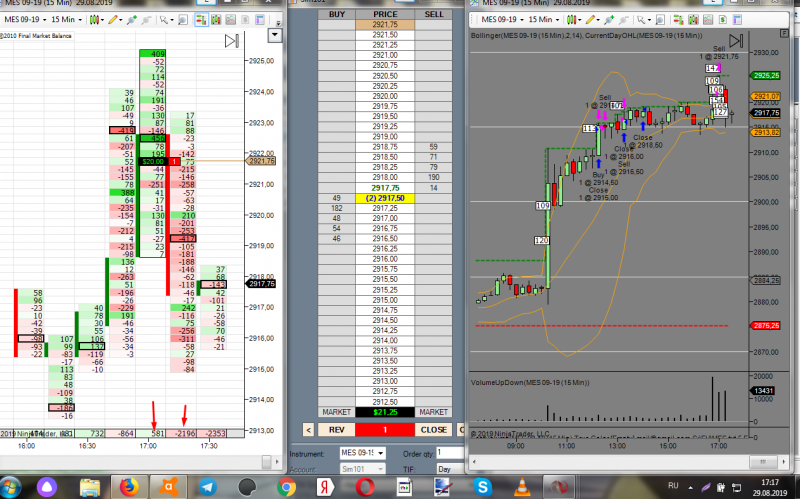
Task: Open Telegram from the taskbar
Action: [x=208, y=487]
